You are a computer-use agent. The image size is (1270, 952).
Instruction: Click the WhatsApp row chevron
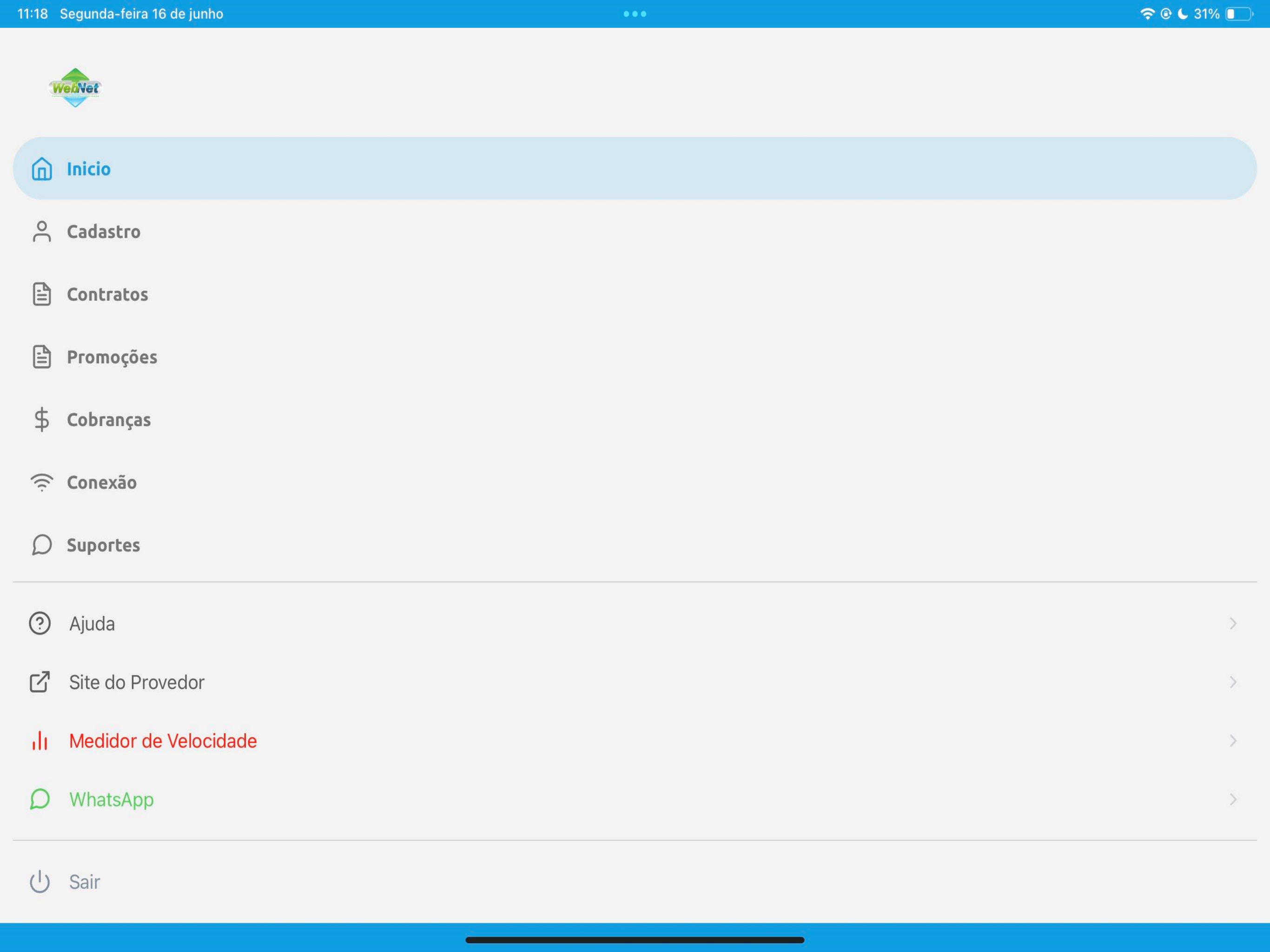(1233, 799)
